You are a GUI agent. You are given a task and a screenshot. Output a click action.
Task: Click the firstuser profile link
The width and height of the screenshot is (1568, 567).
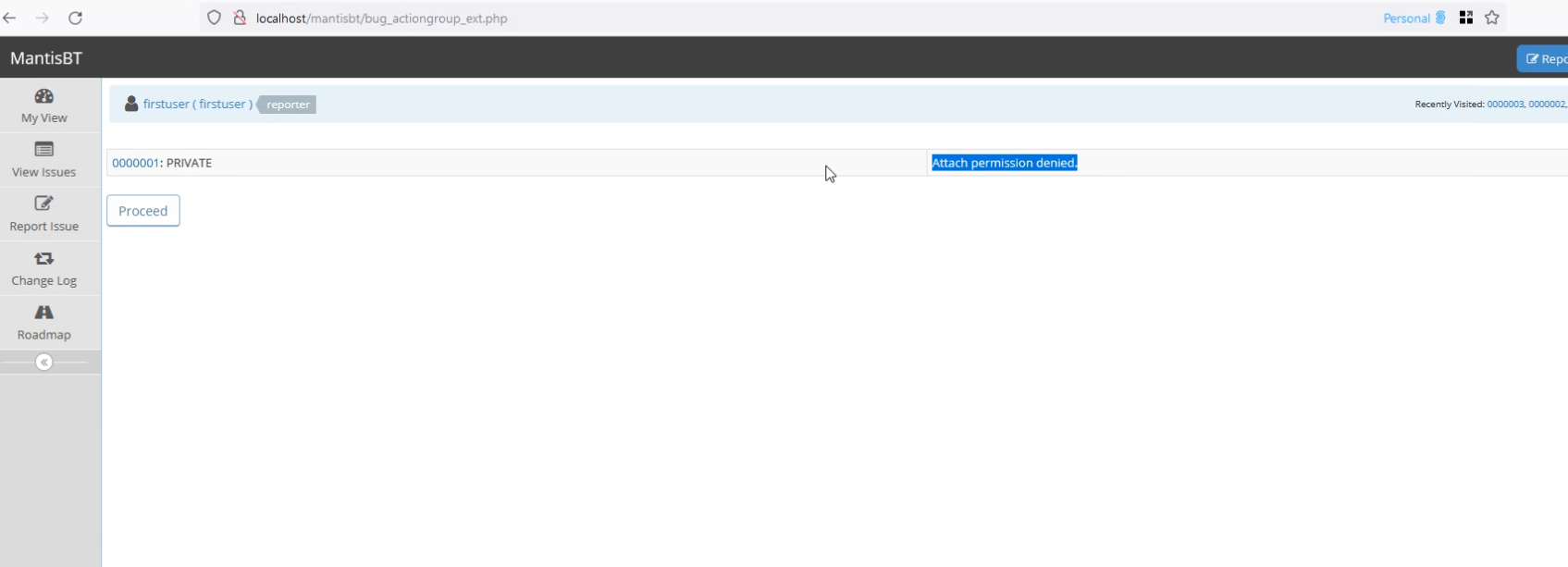pyautogui.click(x=197, y=105)
